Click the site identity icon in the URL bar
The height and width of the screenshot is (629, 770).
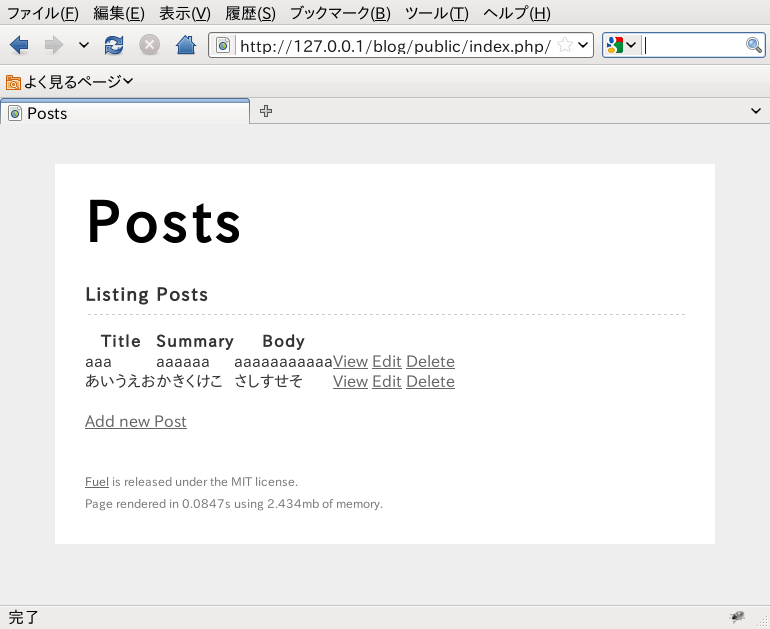tap(223, 46)
